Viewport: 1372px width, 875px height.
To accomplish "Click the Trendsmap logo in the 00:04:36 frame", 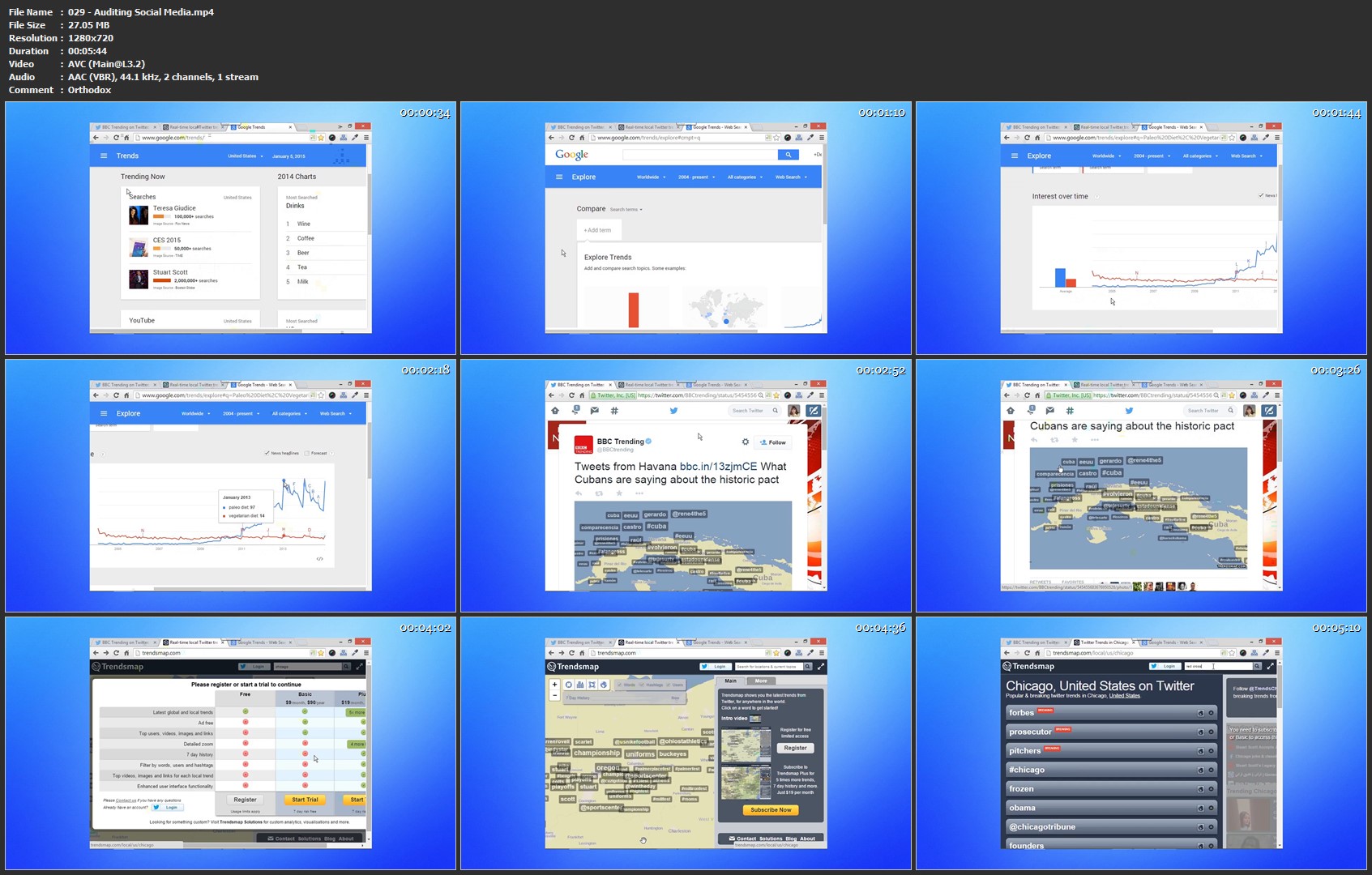I will [x=573, y=667].
